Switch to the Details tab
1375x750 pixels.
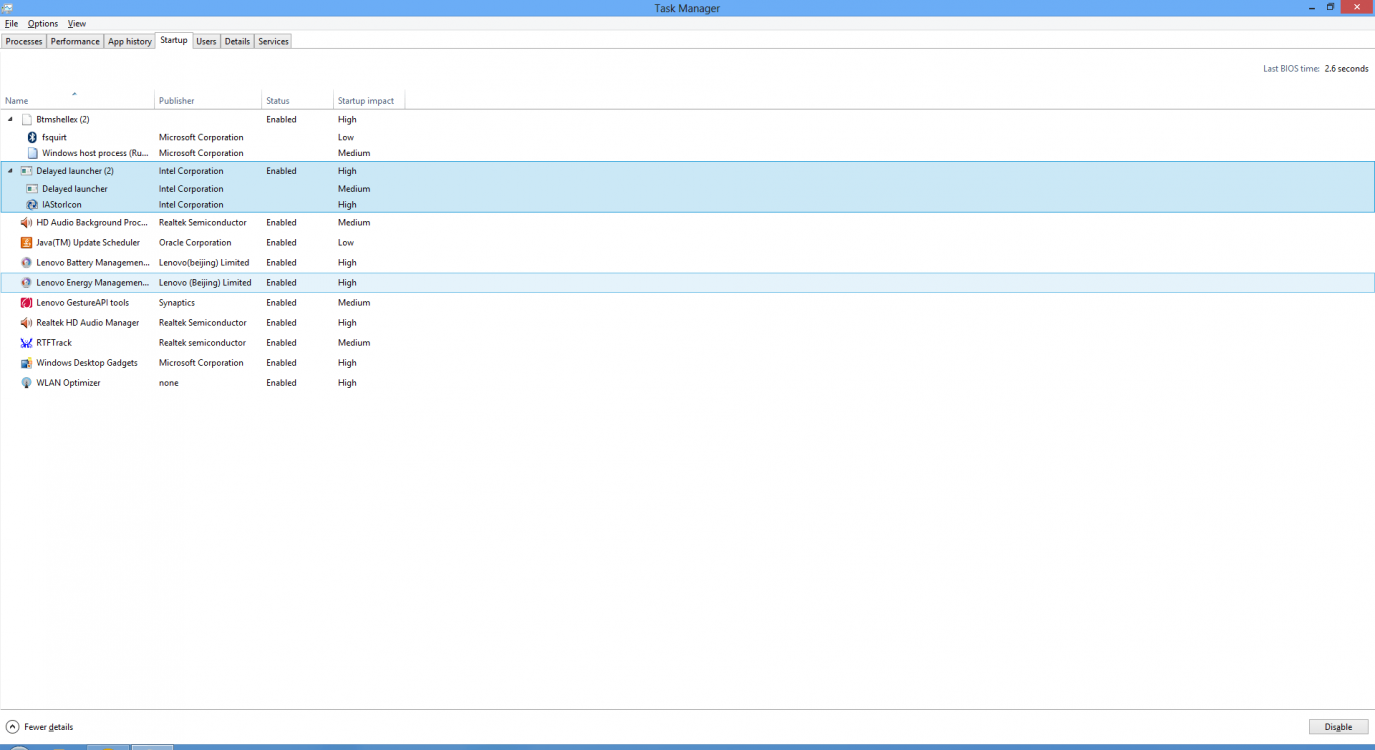tap(237, 41)
